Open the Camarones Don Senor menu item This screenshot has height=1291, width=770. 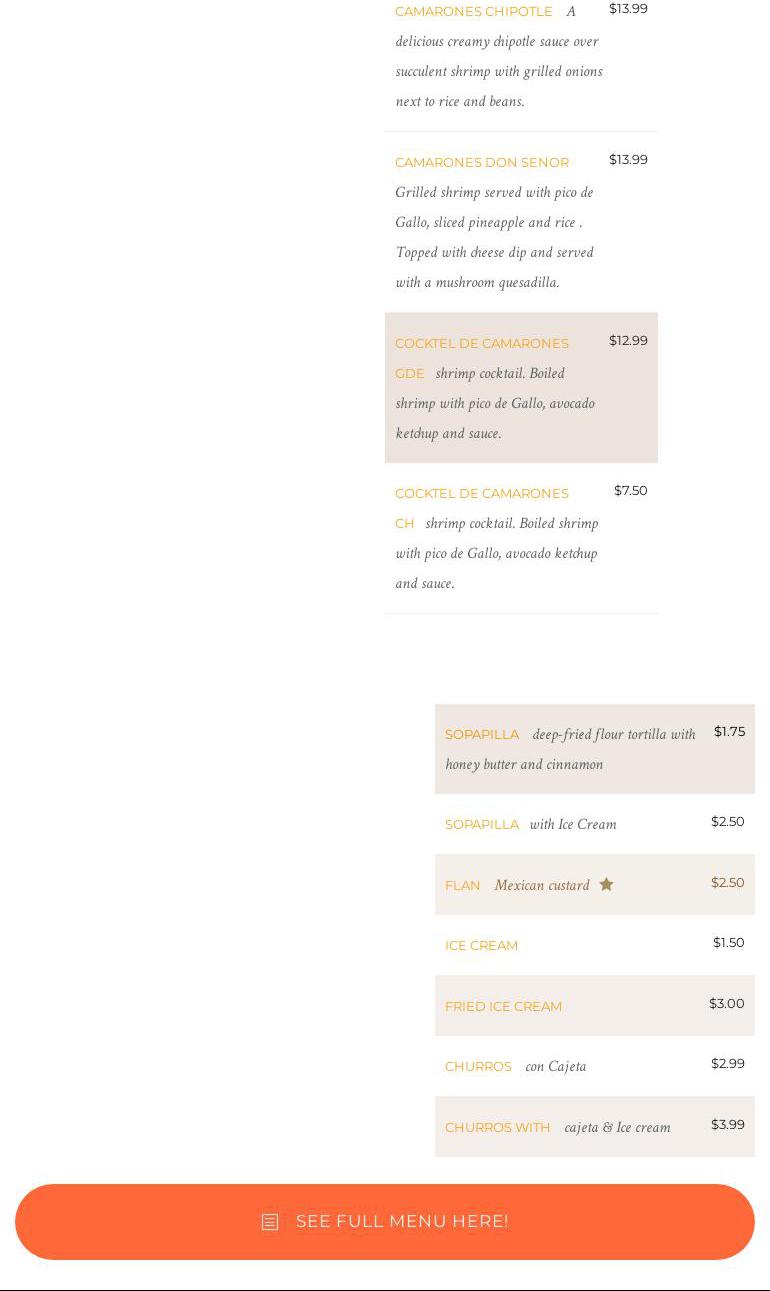(x=482, y=162)
